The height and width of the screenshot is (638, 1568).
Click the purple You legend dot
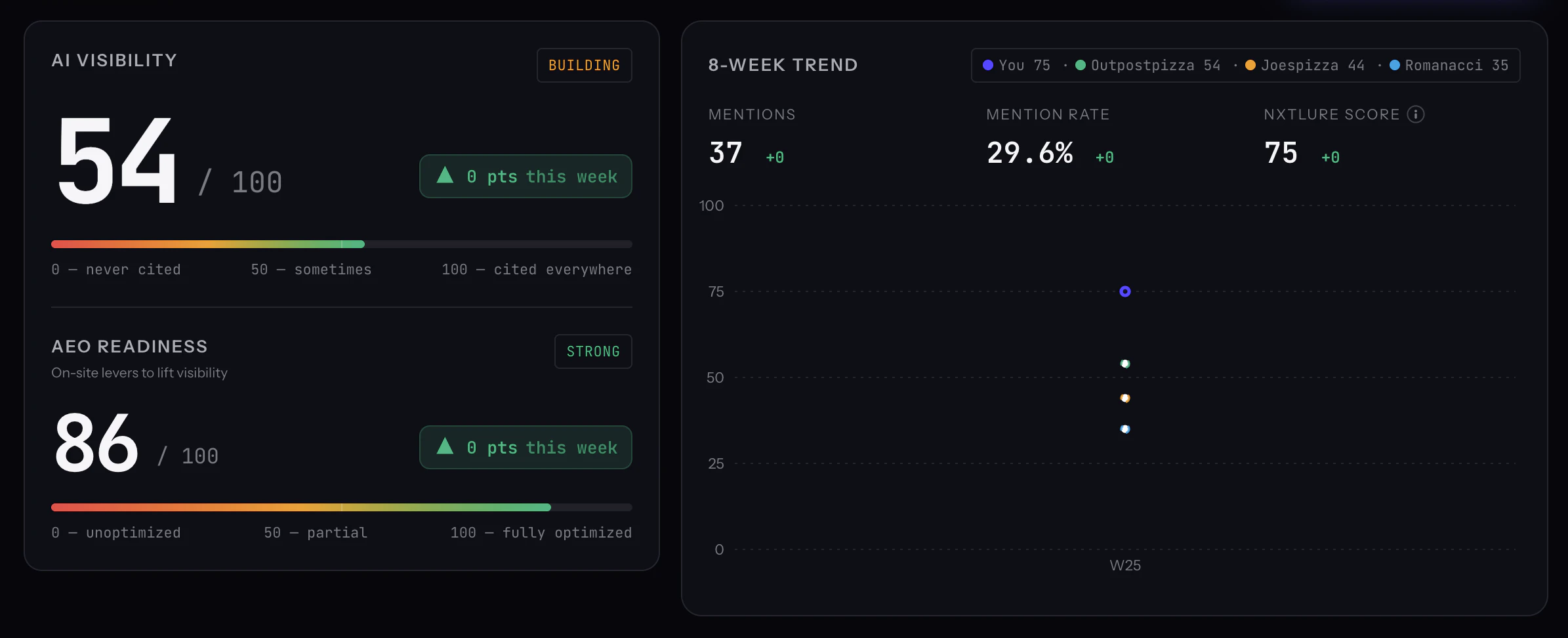(x=988, y=65)
